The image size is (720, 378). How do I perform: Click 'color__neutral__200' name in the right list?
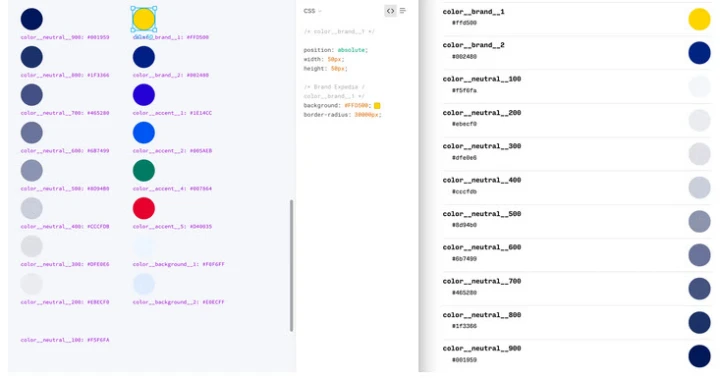point(482,113)
